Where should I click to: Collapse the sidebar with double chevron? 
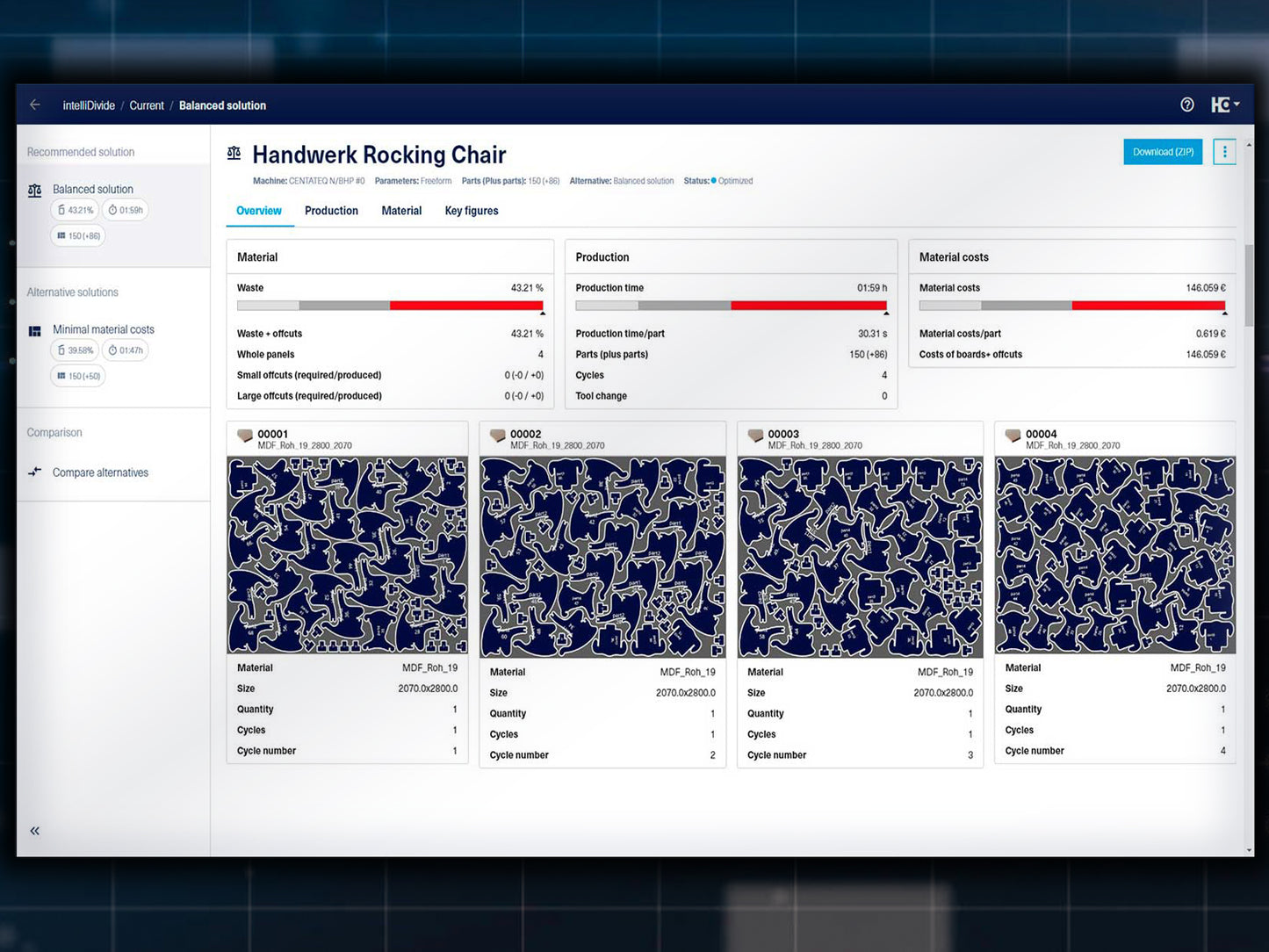pos(35,831)
